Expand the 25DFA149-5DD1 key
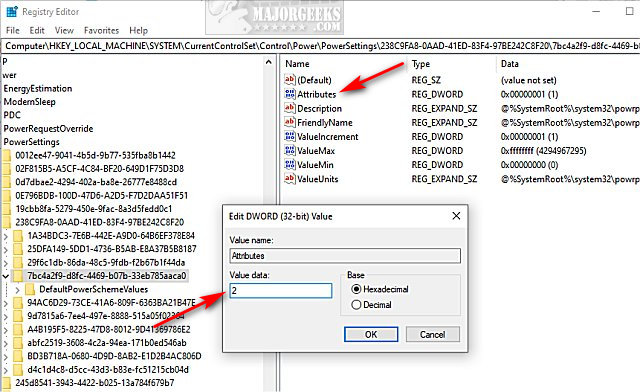Viewport: 640px width, 392px height. tap(6, 249)
